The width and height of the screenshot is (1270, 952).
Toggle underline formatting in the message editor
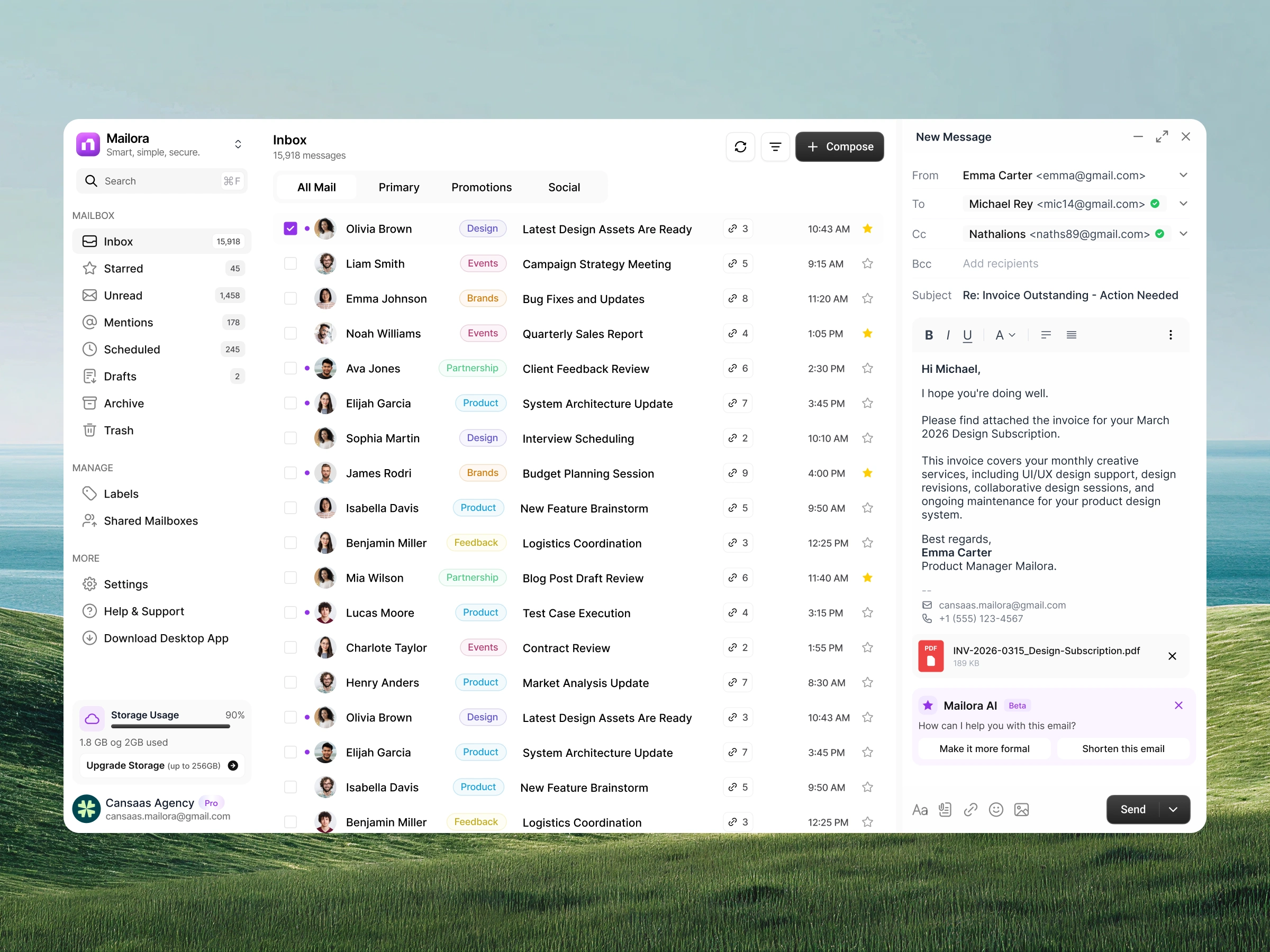[967, 335]
